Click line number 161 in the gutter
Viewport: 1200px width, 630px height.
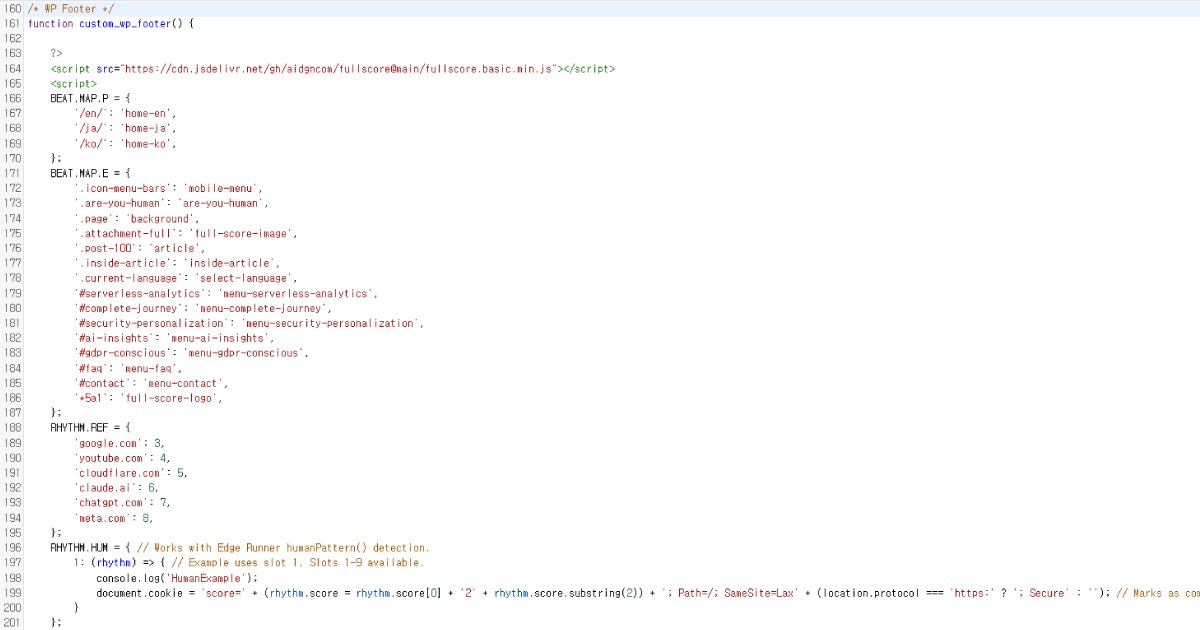[11, 23]
